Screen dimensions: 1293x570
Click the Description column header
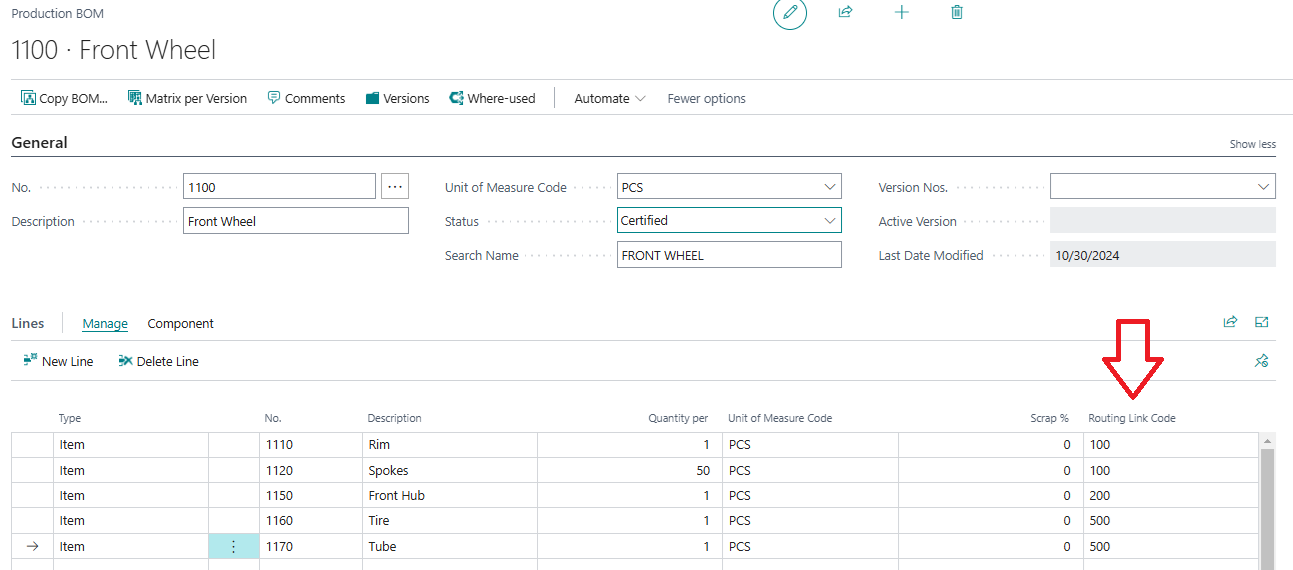point(395,418)
